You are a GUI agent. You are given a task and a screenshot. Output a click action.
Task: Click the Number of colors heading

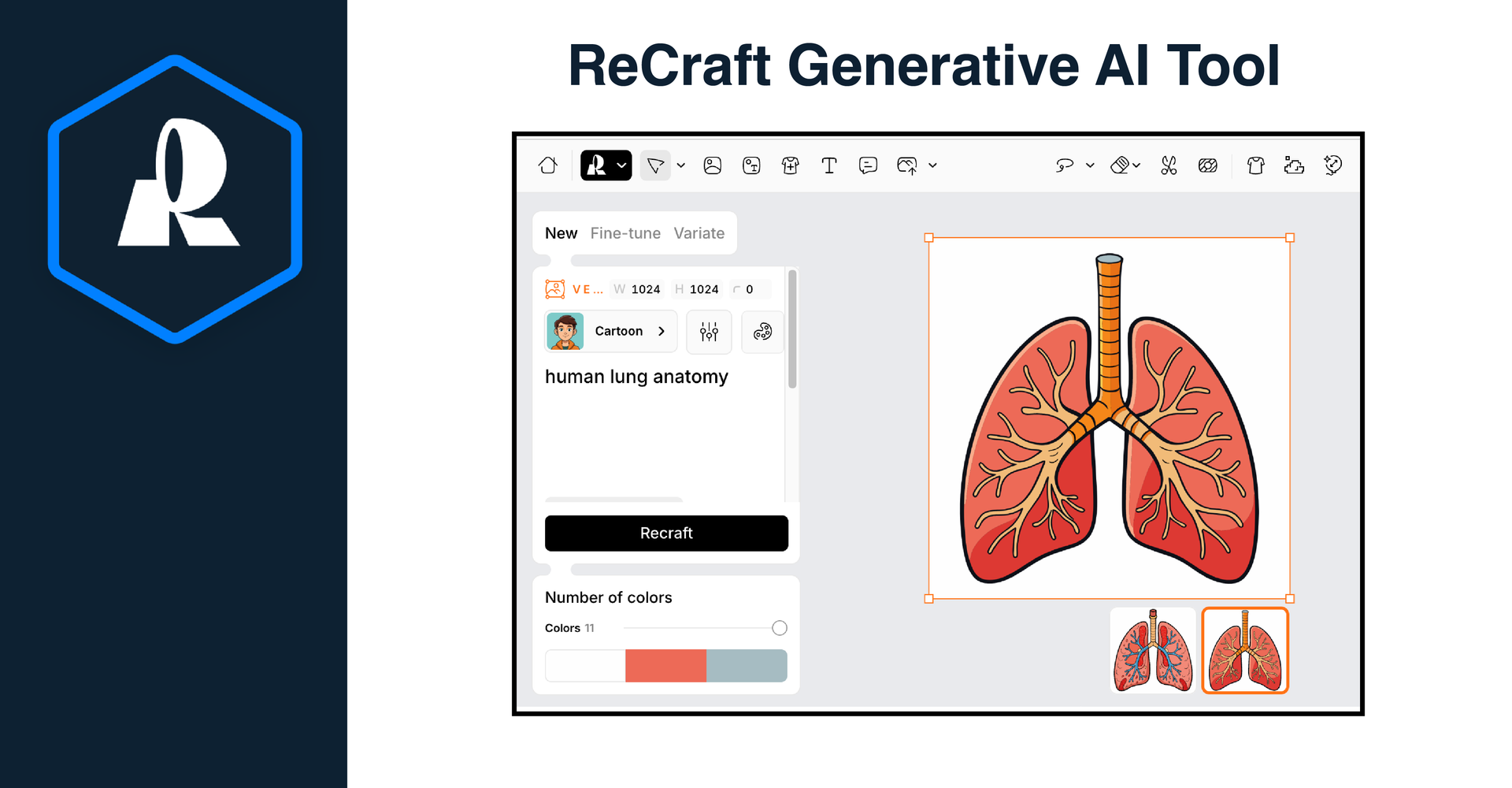[609, 597]
